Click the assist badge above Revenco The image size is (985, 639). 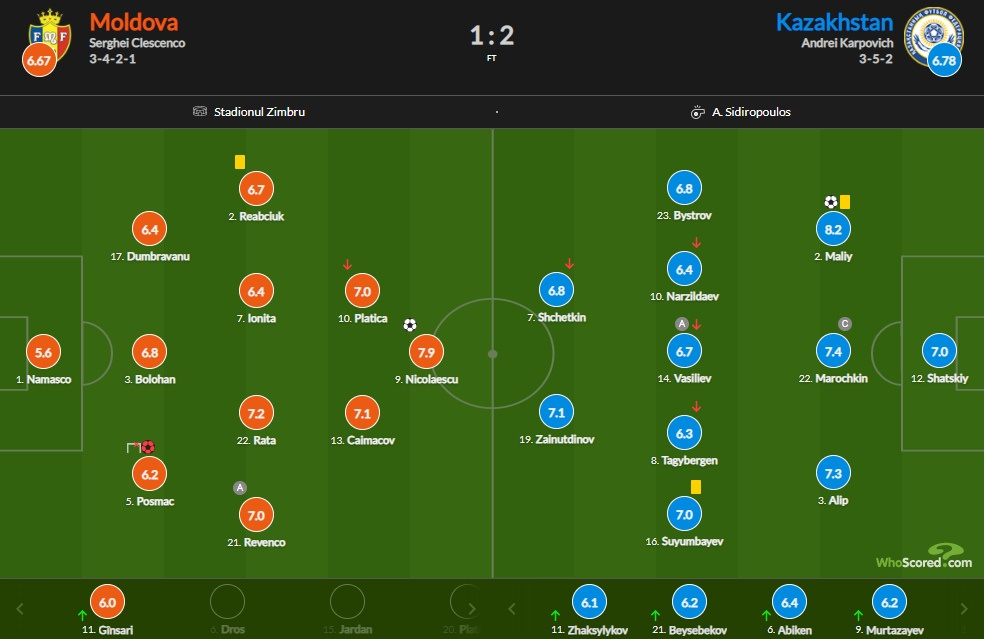pos(239,488)
